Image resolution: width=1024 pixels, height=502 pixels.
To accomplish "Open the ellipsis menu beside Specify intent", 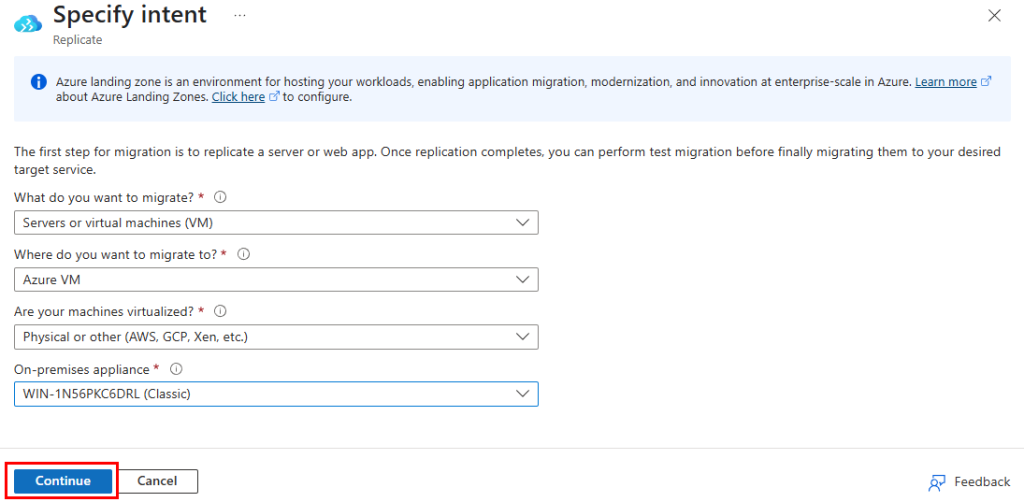I will point(240,15).
